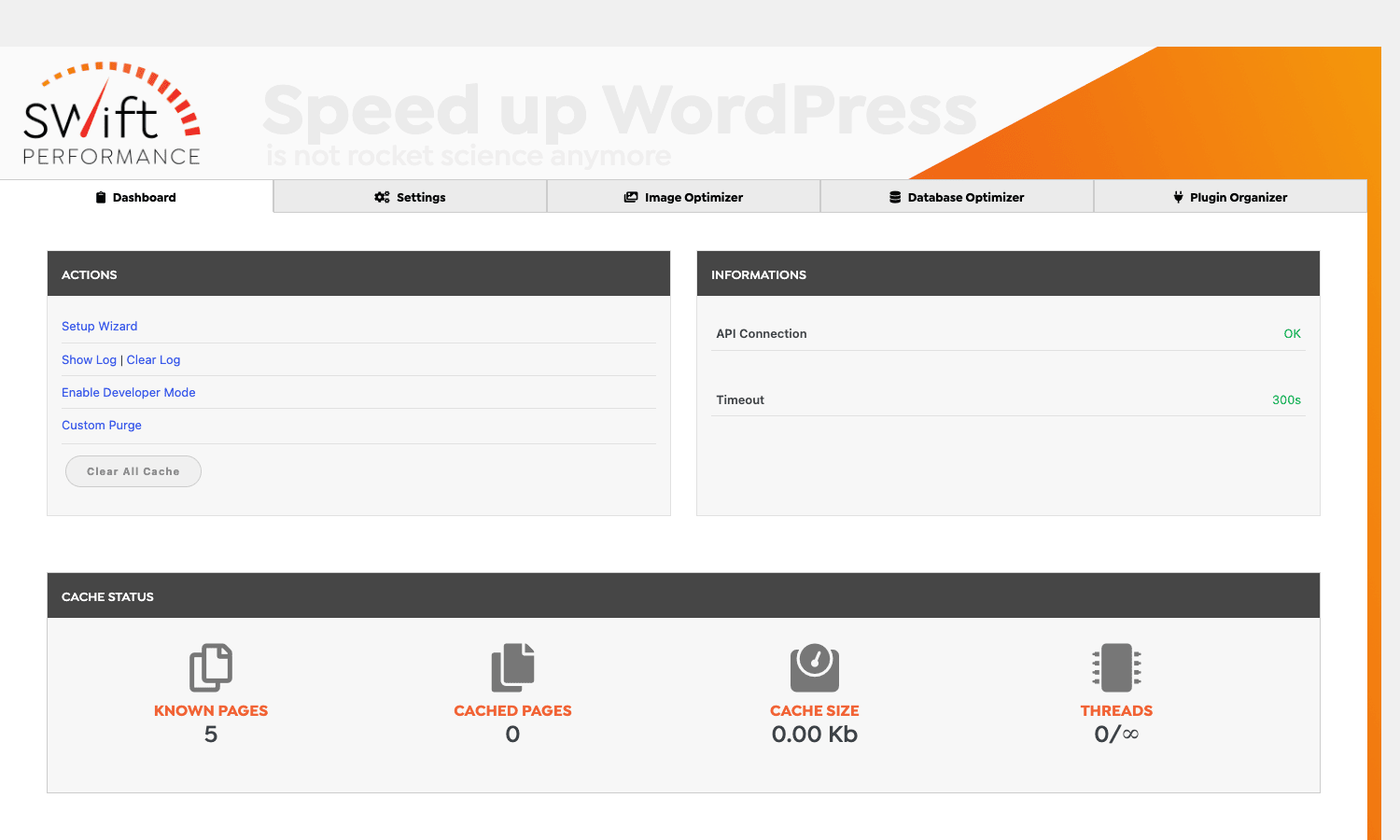Click the Settings gears icon
Screen dimensions: 1400x840
tap(382, 197)
